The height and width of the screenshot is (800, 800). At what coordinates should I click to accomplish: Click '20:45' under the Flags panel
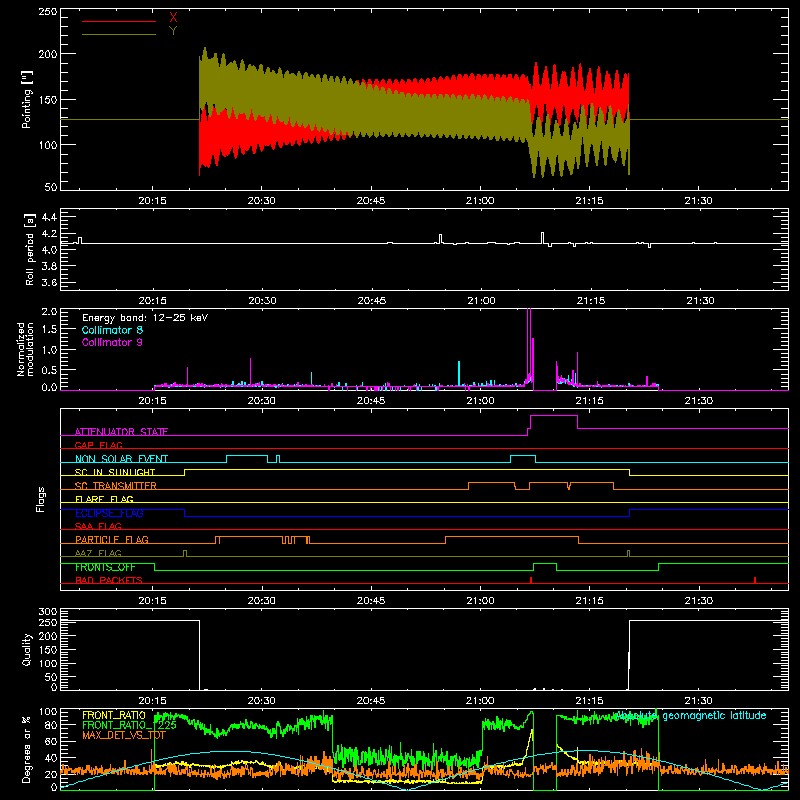tap(370, 601)
